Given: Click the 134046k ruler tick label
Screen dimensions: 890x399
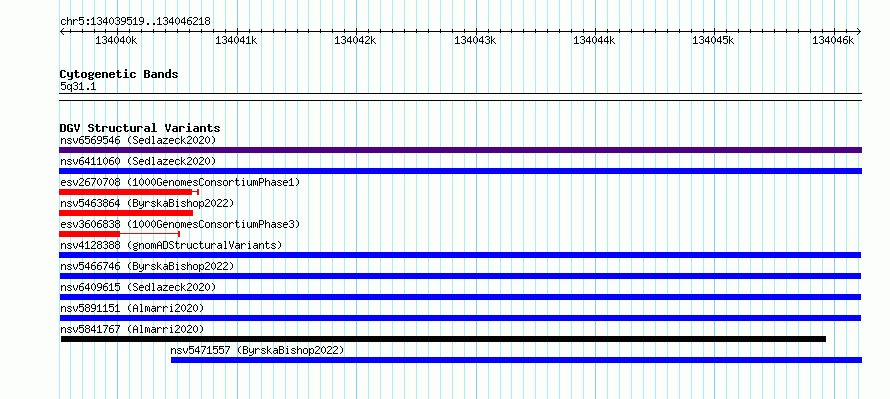Looking at the screenshot, I should 833,40.
